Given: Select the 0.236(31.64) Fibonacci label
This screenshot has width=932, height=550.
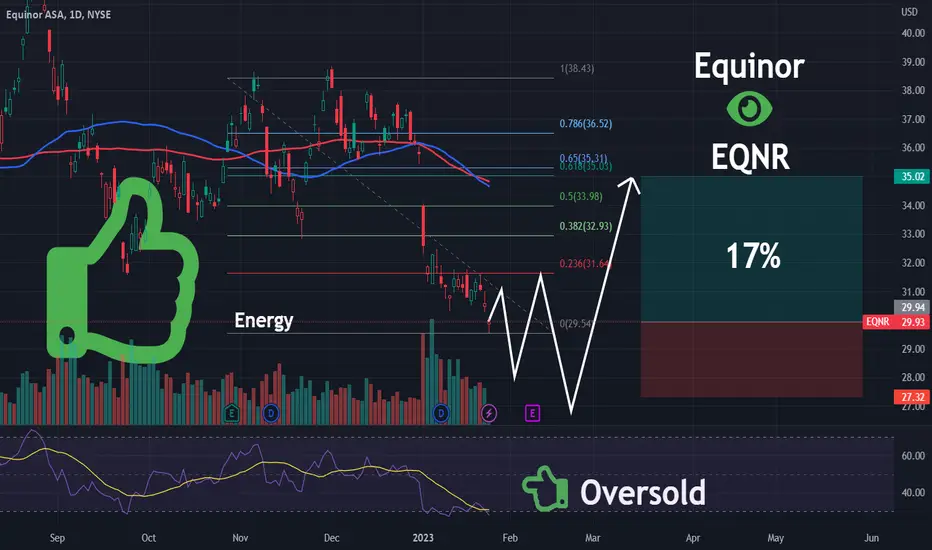Looking at the screenshot, I should (x=585, y=263).
